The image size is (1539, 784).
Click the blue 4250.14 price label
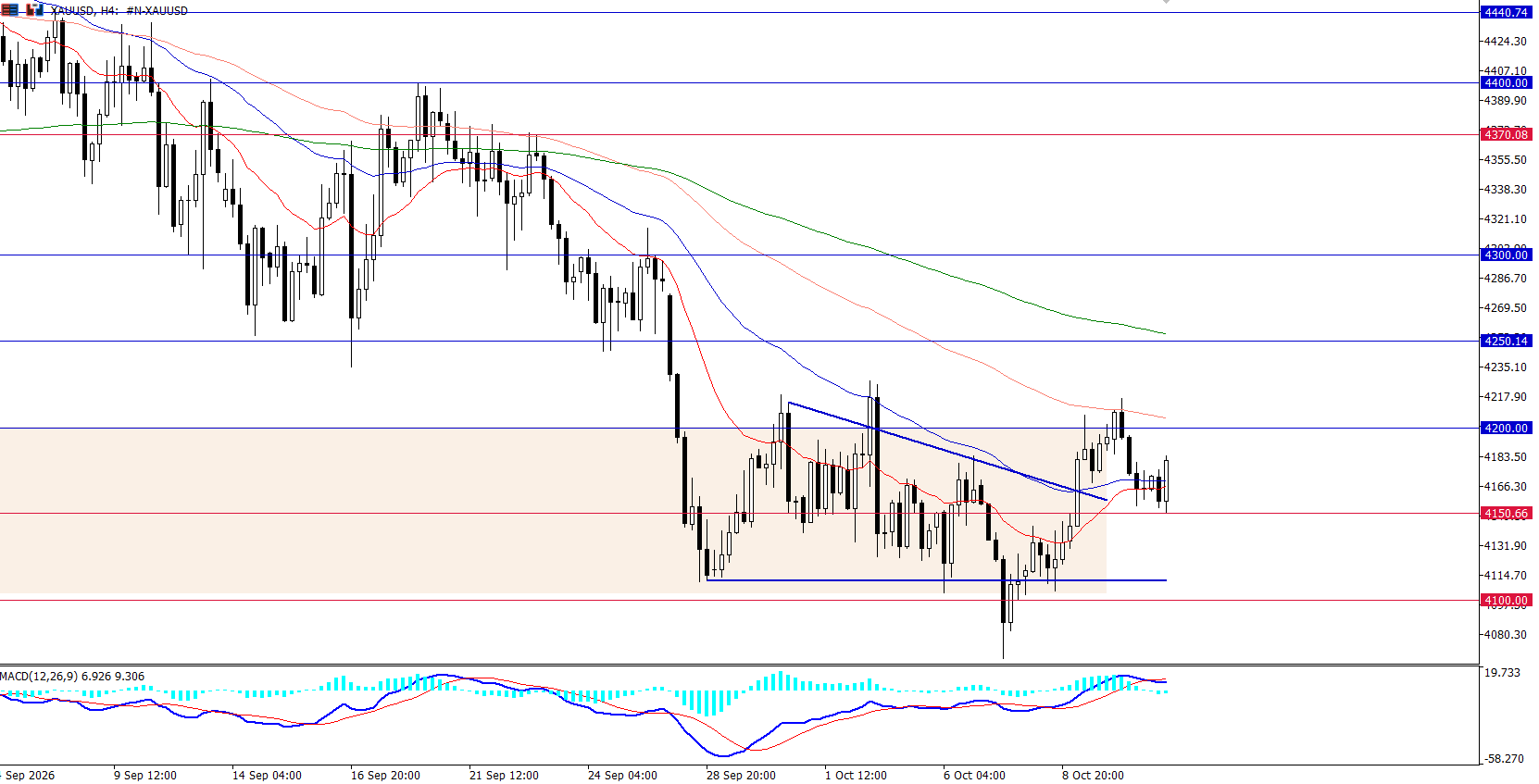pyautogui.click(x=1506, y=341)
